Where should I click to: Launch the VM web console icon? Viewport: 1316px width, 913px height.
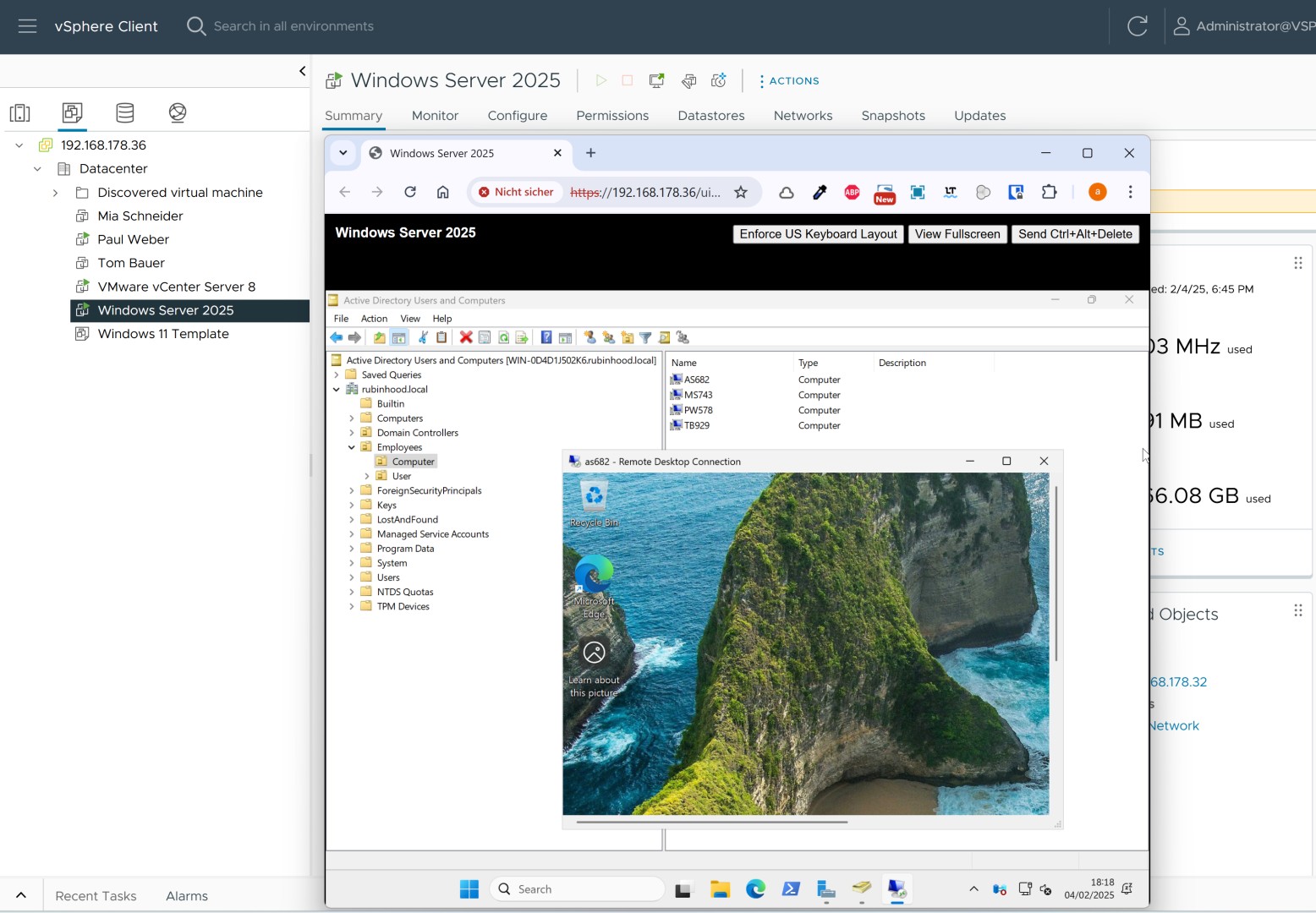pos(656,80)
